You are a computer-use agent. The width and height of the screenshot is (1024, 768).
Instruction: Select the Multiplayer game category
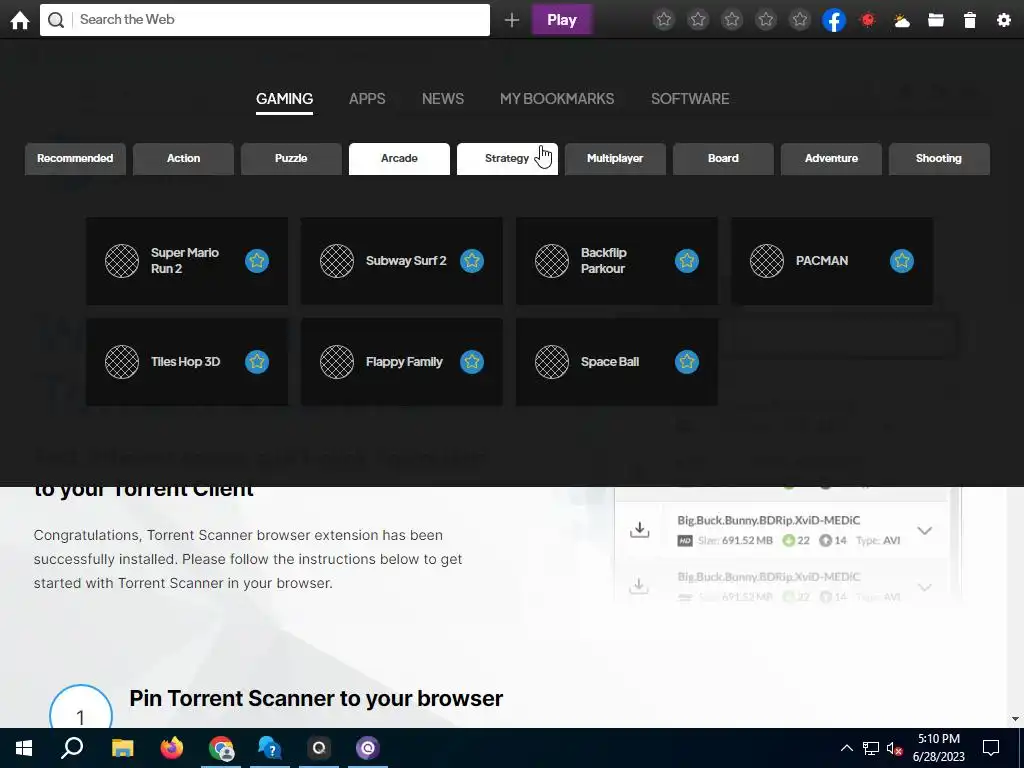coord(615,159)
